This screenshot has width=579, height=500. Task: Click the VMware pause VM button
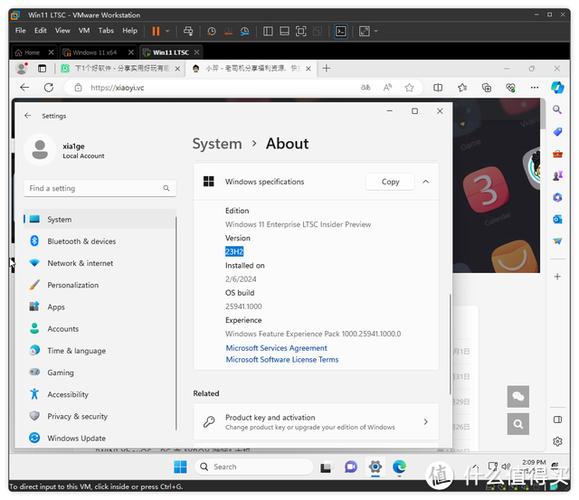click(x=156, y=31)
